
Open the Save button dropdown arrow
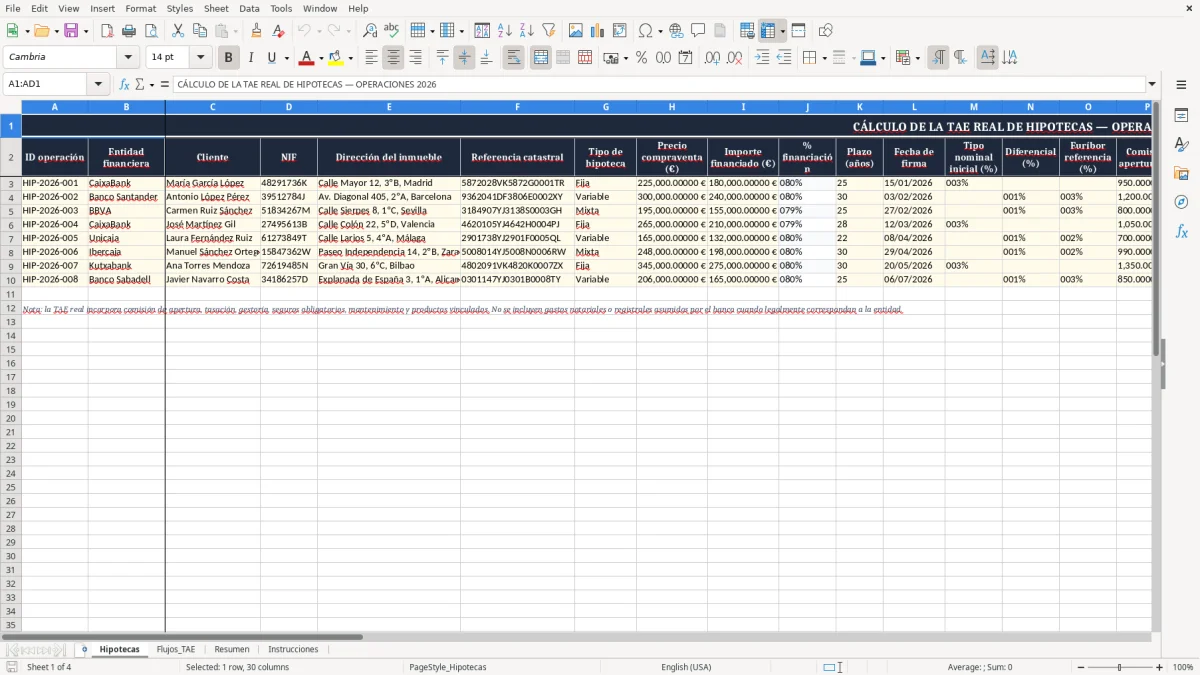pyautogui.click(x=86, y=31)
